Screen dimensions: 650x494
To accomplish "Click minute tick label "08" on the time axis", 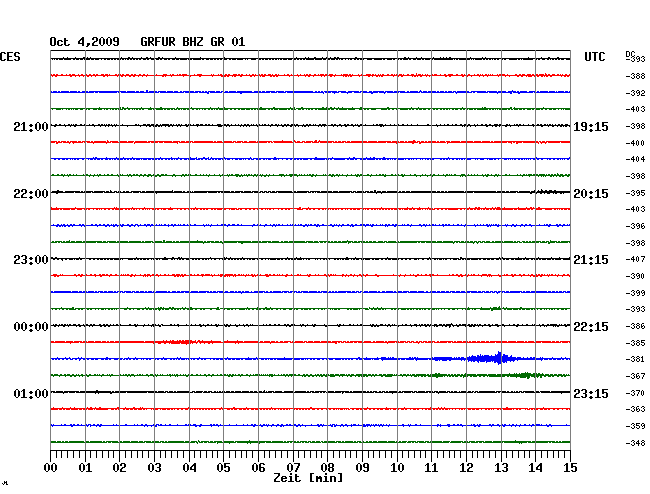I will pos(327,468).
